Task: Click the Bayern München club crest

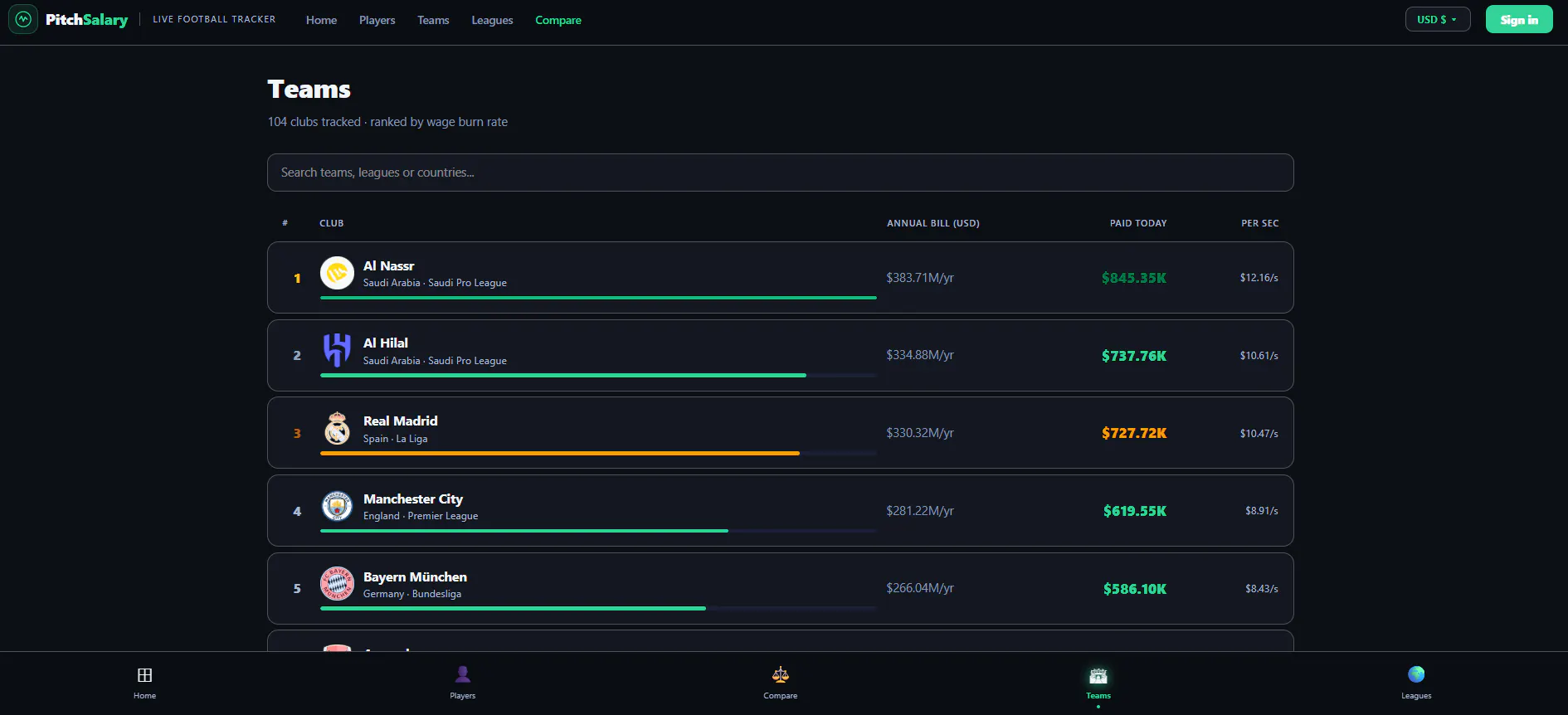Action: [x=337, y=583]
